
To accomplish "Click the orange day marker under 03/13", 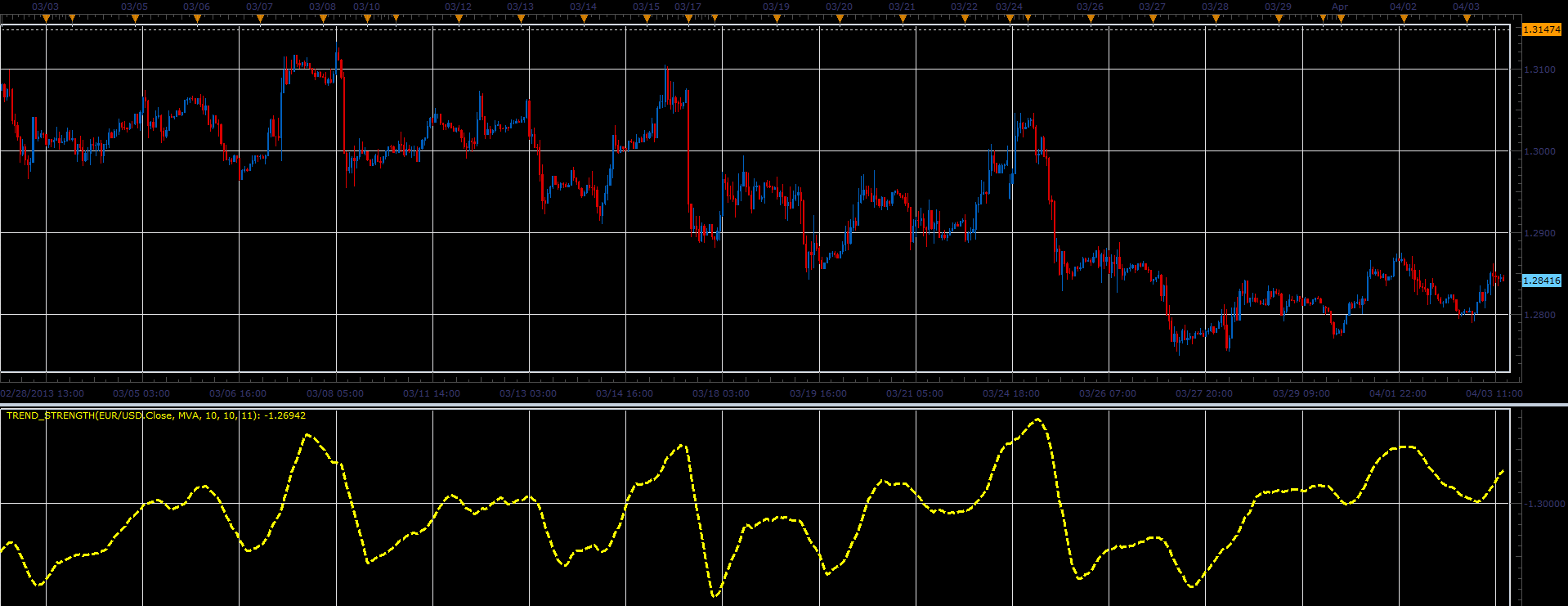I will point(520,18).
